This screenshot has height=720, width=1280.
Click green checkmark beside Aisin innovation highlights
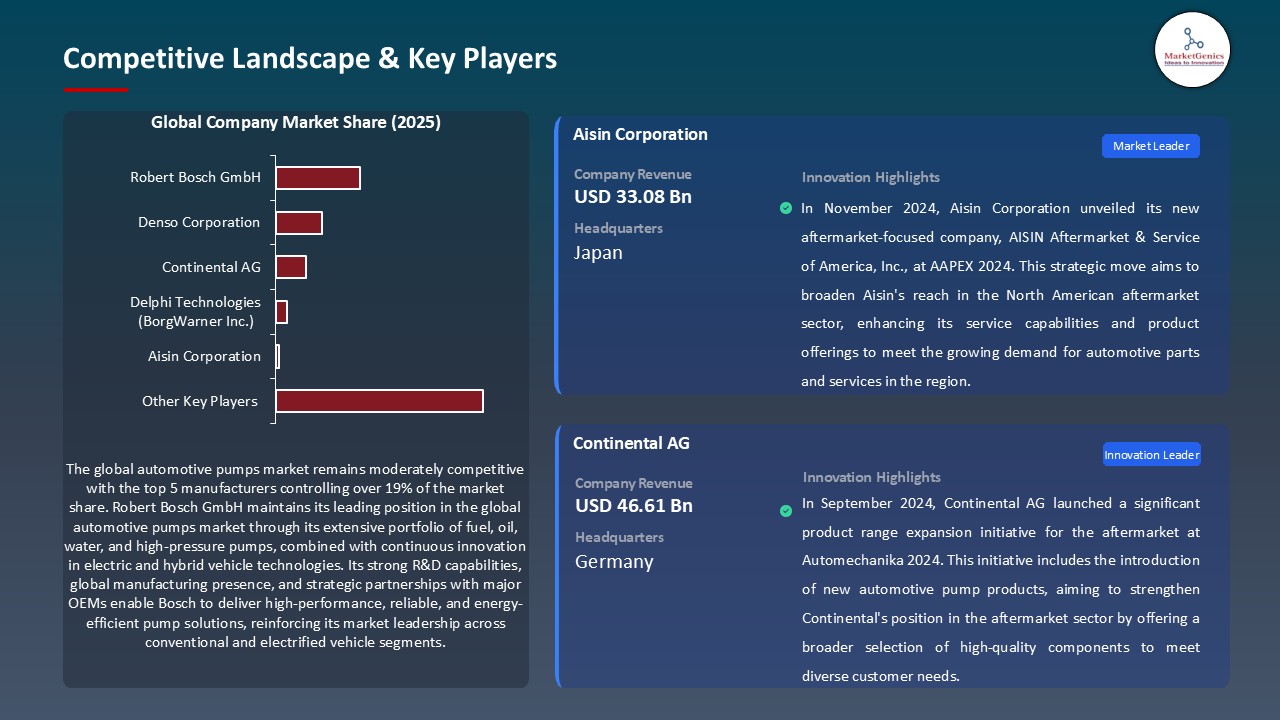pos(785,208)
